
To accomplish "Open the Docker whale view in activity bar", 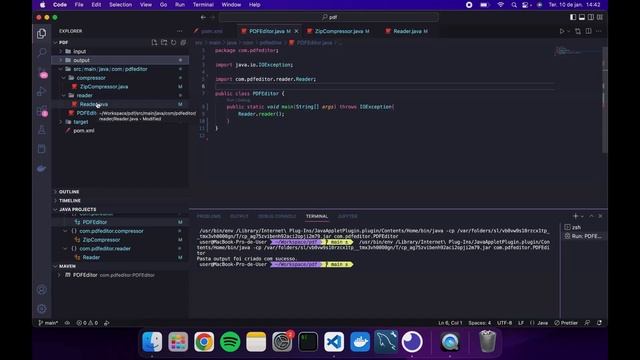I will 42,168.
